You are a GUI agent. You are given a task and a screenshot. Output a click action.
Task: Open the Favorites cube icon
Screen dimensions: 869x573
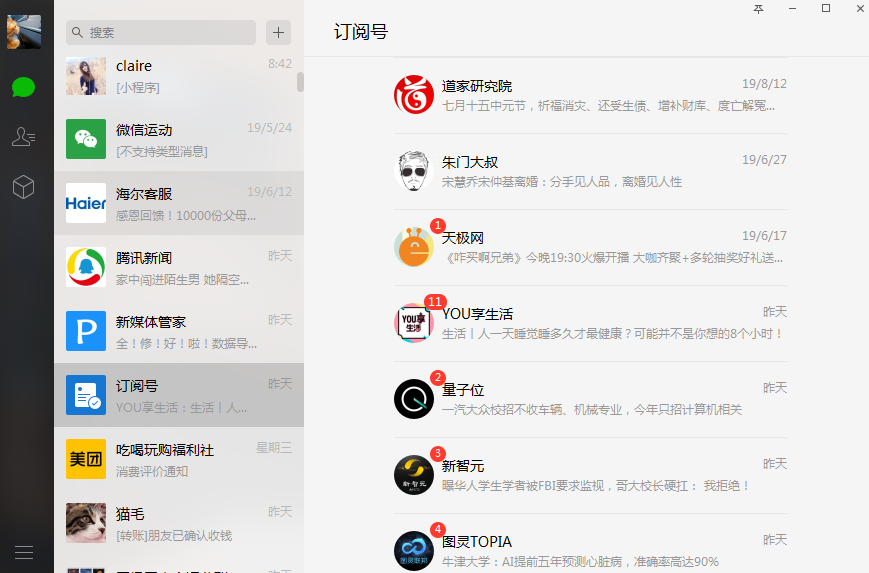pos(24,187)
